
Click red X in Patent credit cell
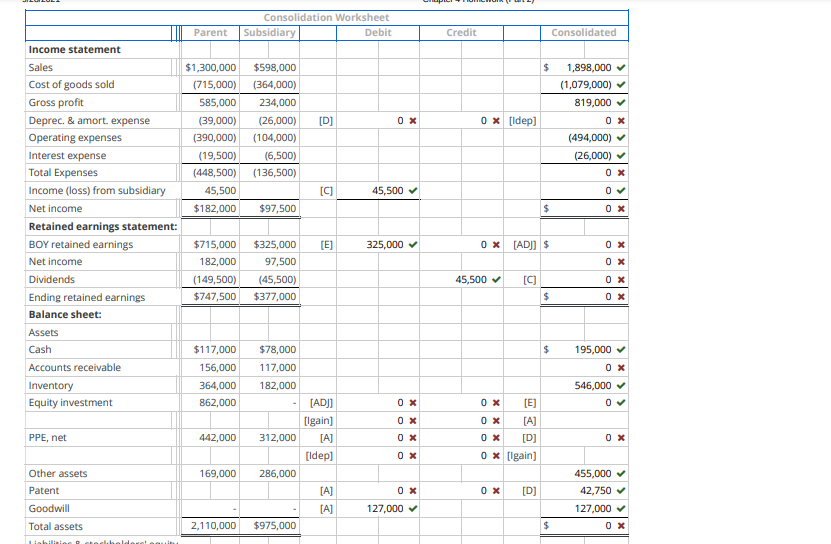[x=496, y=491]
